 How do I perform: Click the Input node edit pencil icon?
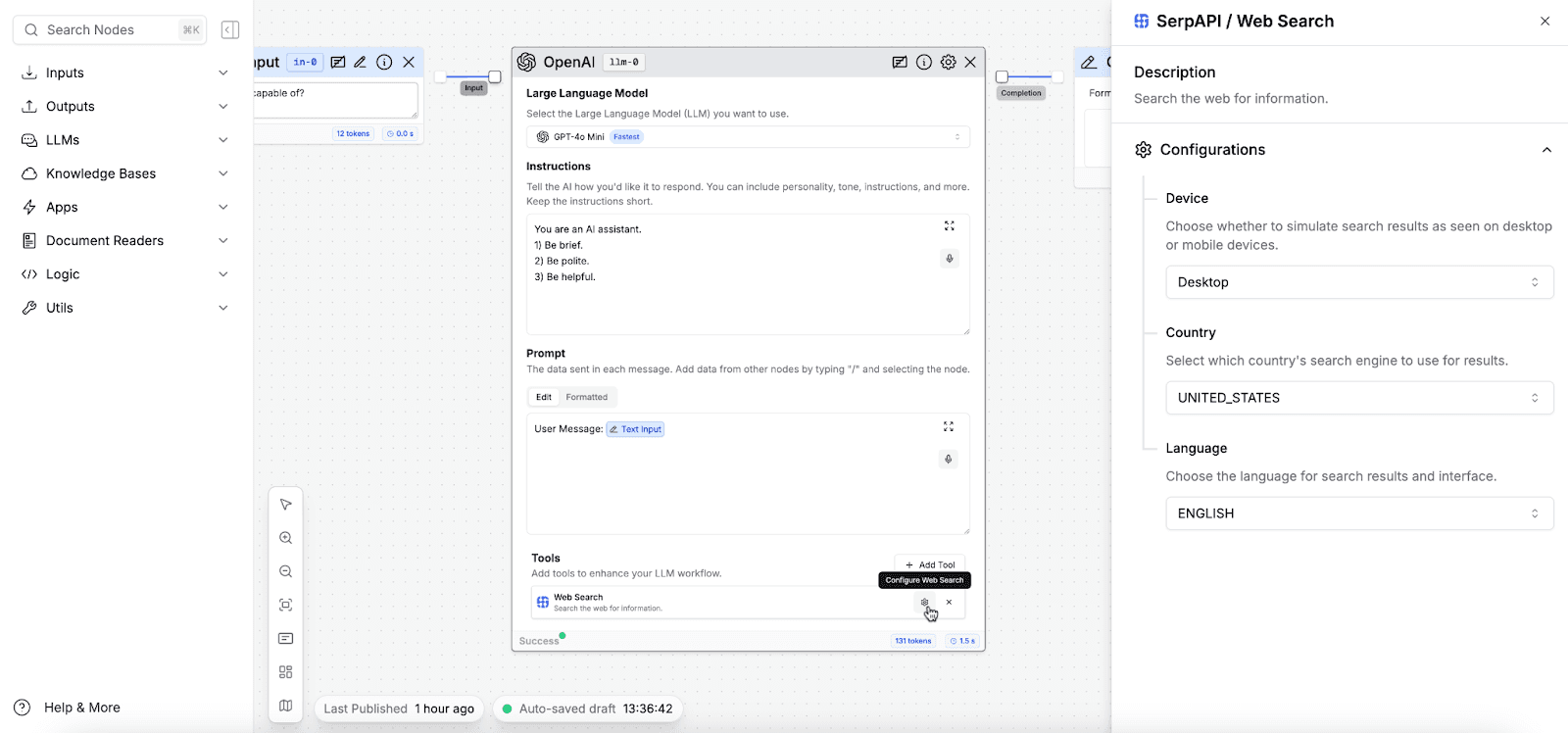pos(361,62)
